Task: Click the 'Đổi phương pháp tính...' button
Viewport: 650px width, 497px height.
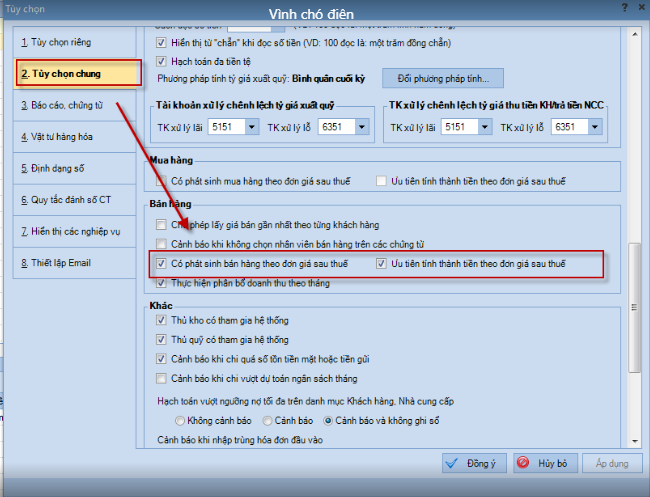Action: pos(443,78)
